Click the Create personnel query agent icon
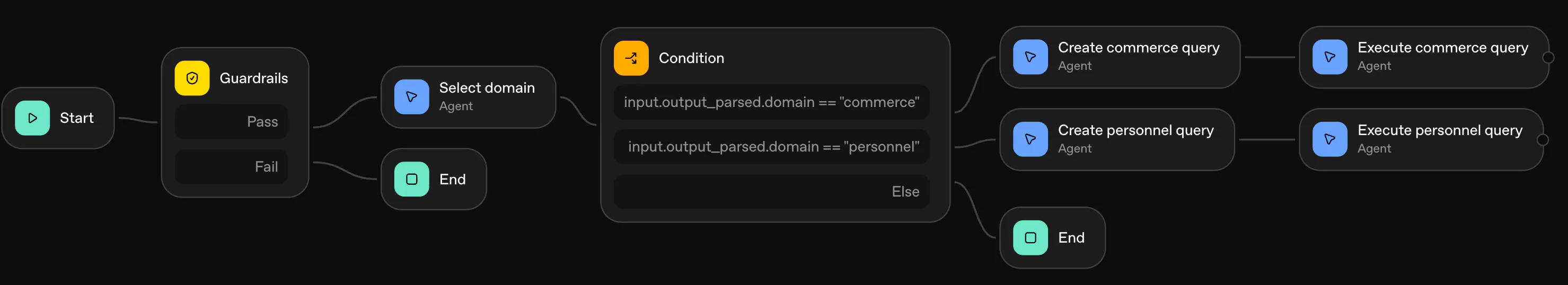Image resolution: width=1568 pixels, height=285 pixels. [1030, 139]
